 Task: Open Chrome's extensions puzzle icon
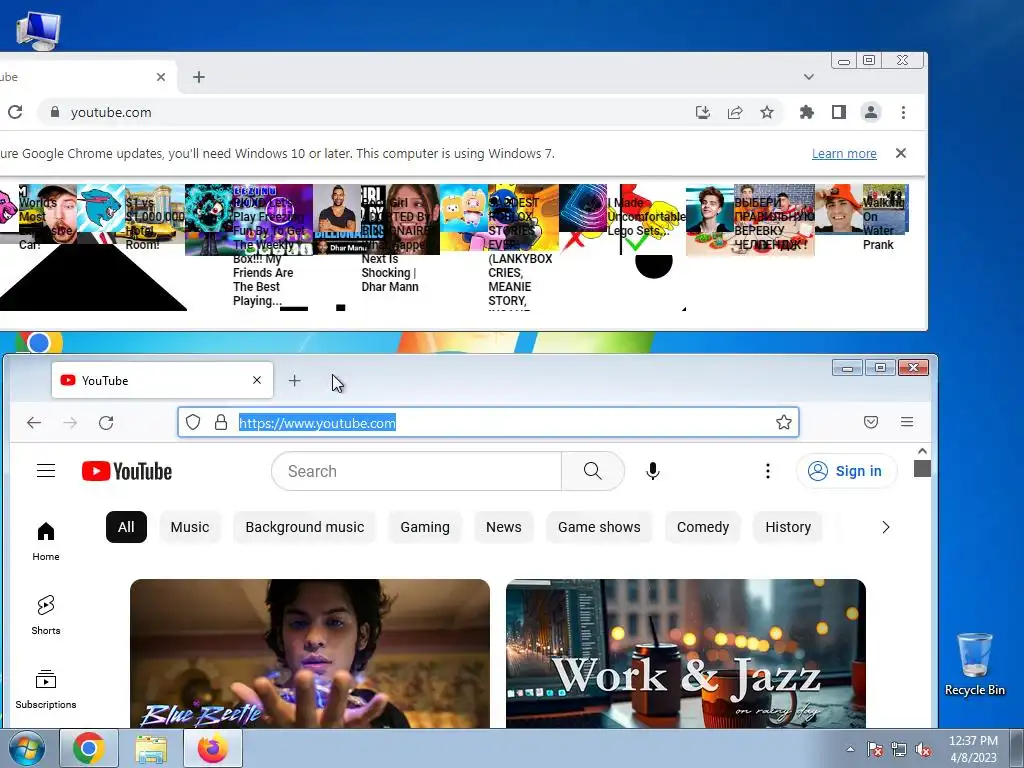[807, 112]
